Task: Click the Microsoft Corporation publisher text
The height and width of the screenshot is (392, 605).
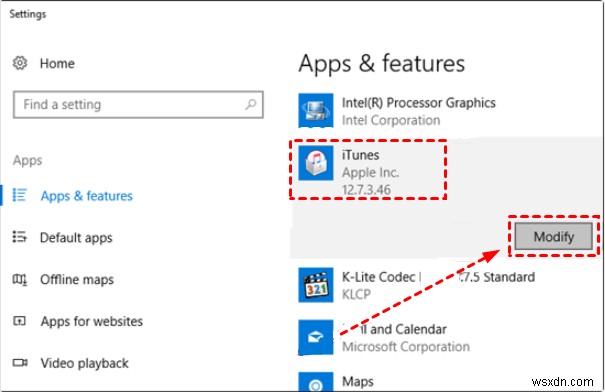Action: click(406, 346)
